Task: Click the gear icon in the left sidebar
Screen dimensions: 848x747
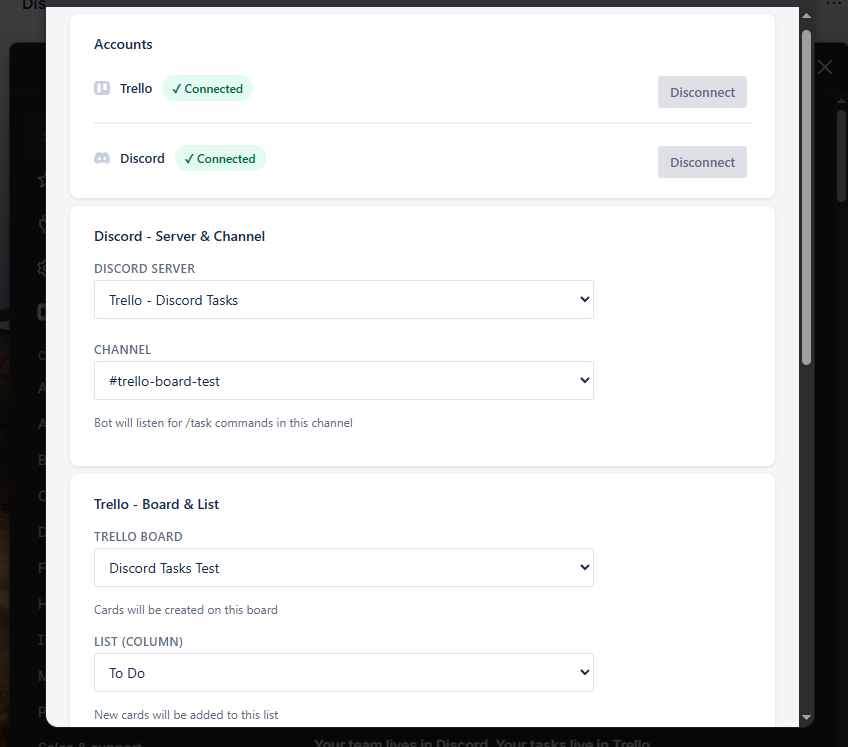Action: [43, 268]
